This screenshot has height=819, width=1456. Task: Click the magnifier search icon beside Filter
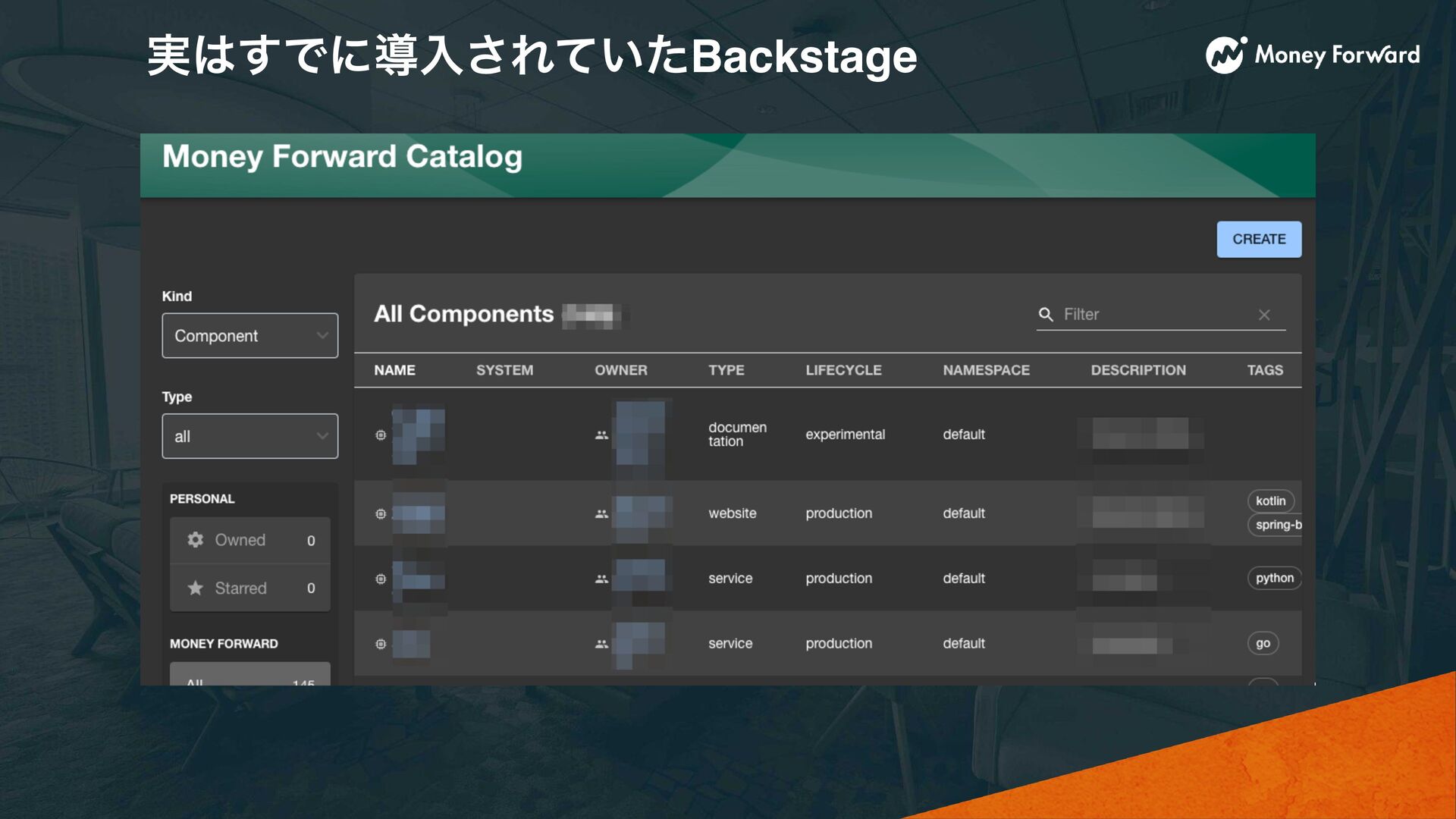pyautogui.click(x=1046, y=314)
